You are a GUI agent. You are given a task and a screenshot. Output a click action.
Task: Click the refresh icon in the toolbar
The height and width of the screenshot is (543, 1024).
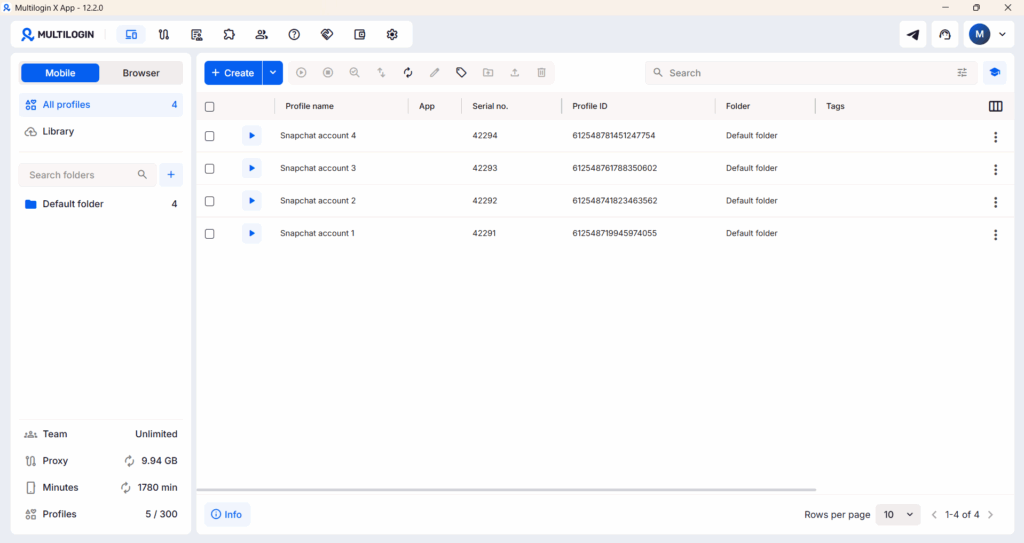(x=408, y=73)
